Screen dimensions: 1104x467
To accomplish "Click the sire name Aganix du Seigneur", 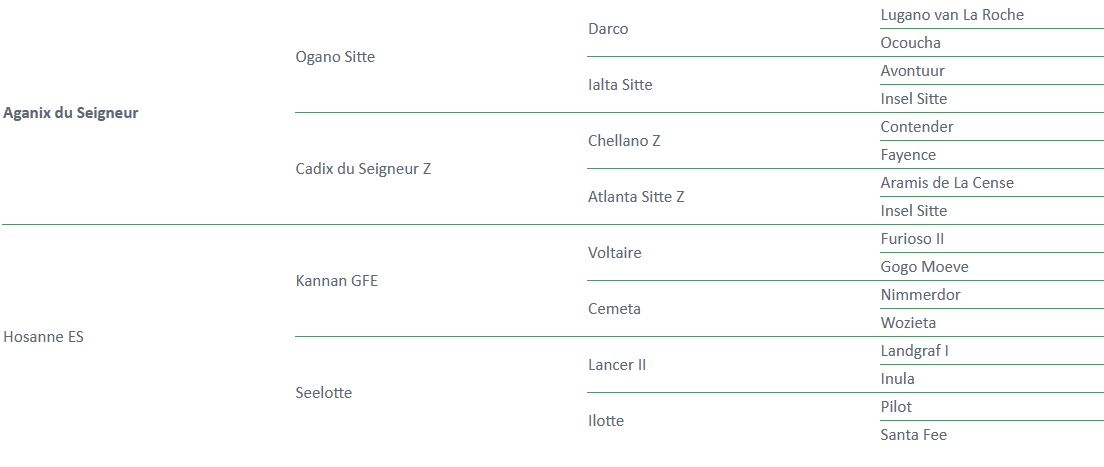I will pos(70,113).
